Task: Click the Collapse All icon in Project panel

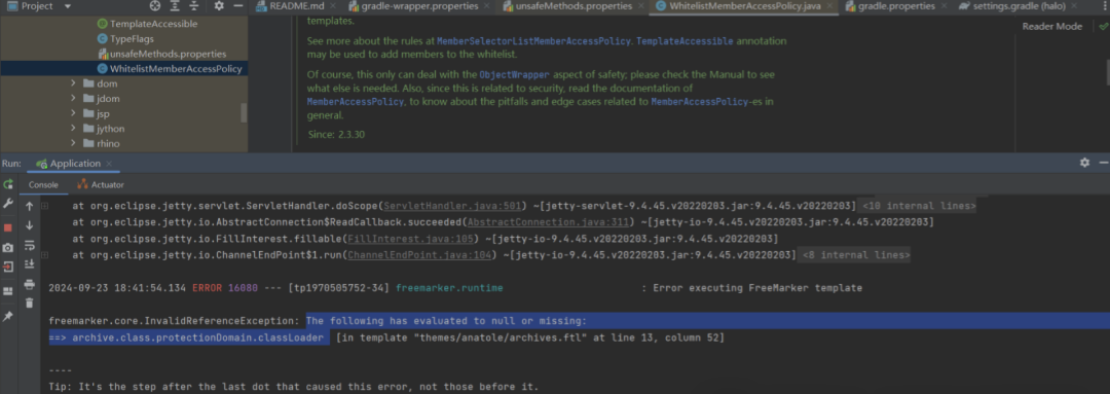Action: tap(194, 6)
